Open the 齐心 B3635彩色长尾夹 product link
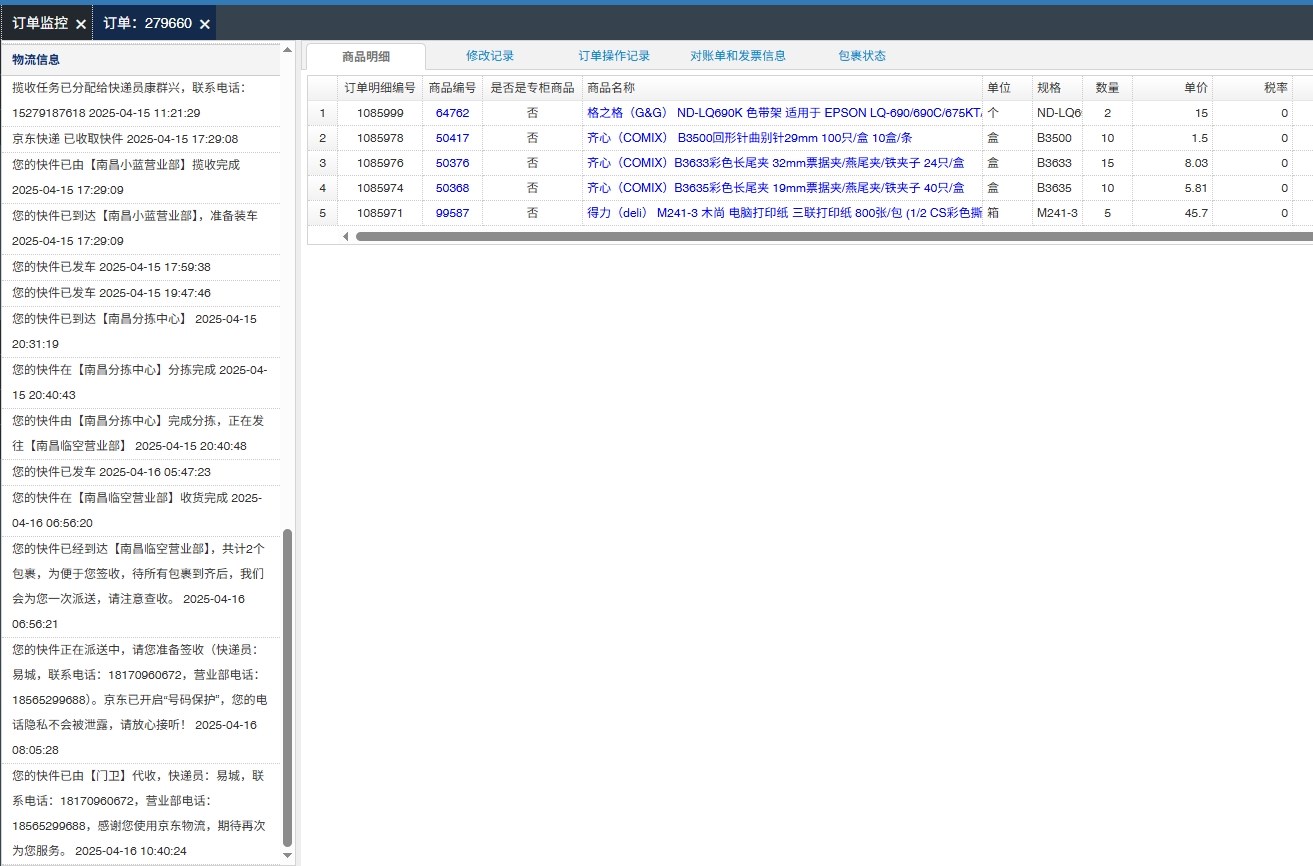This screenshot has height=866, width=1313. pos(775,188)
